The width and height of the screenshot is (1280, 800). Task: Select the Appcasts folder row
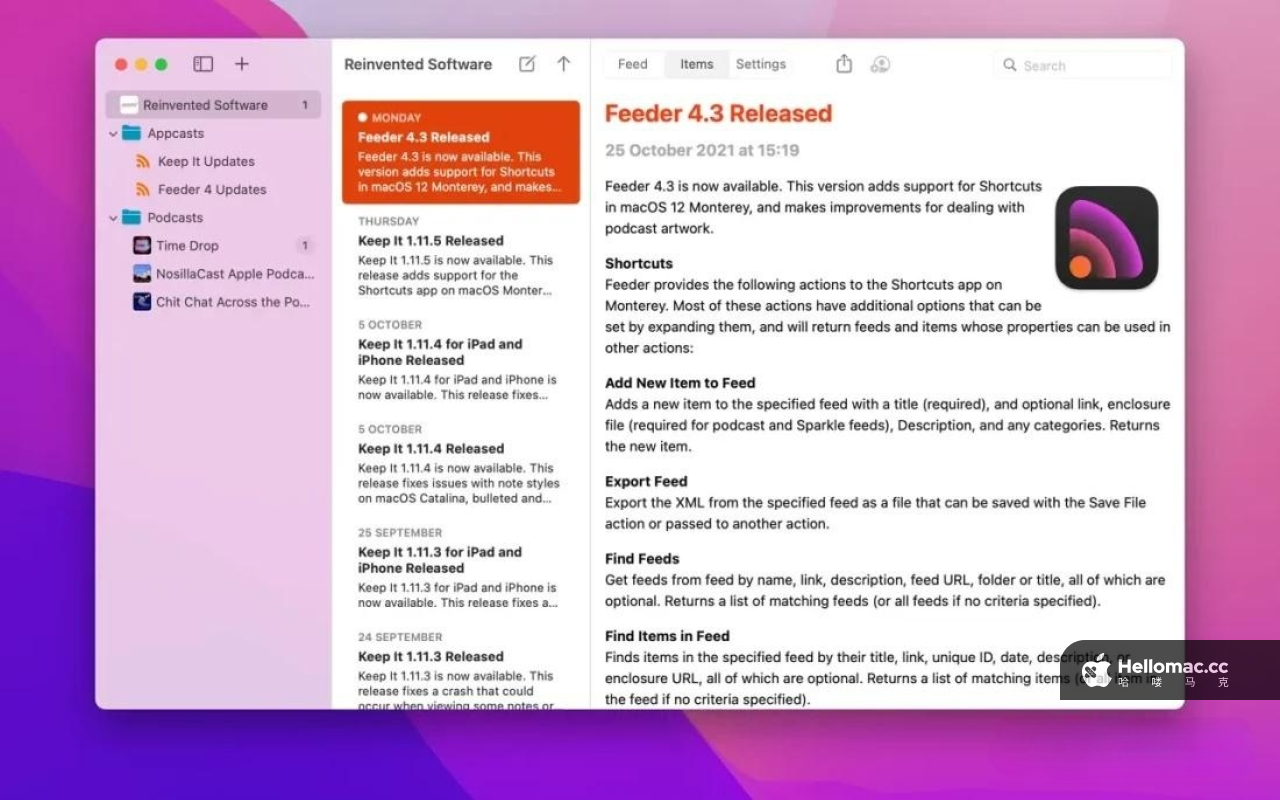pyautogui.click(x=213, y=133)
